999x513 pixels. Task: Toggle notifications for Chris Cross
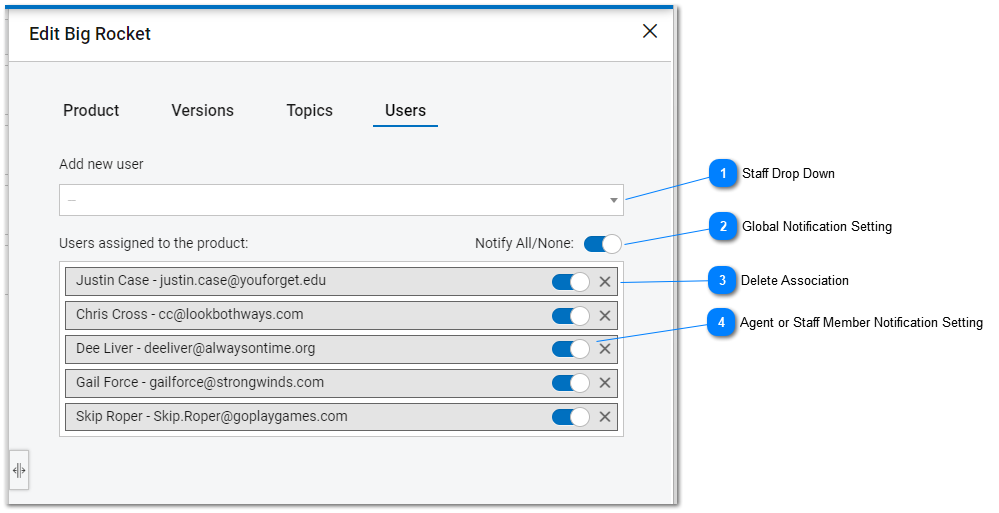click(571, 315)
